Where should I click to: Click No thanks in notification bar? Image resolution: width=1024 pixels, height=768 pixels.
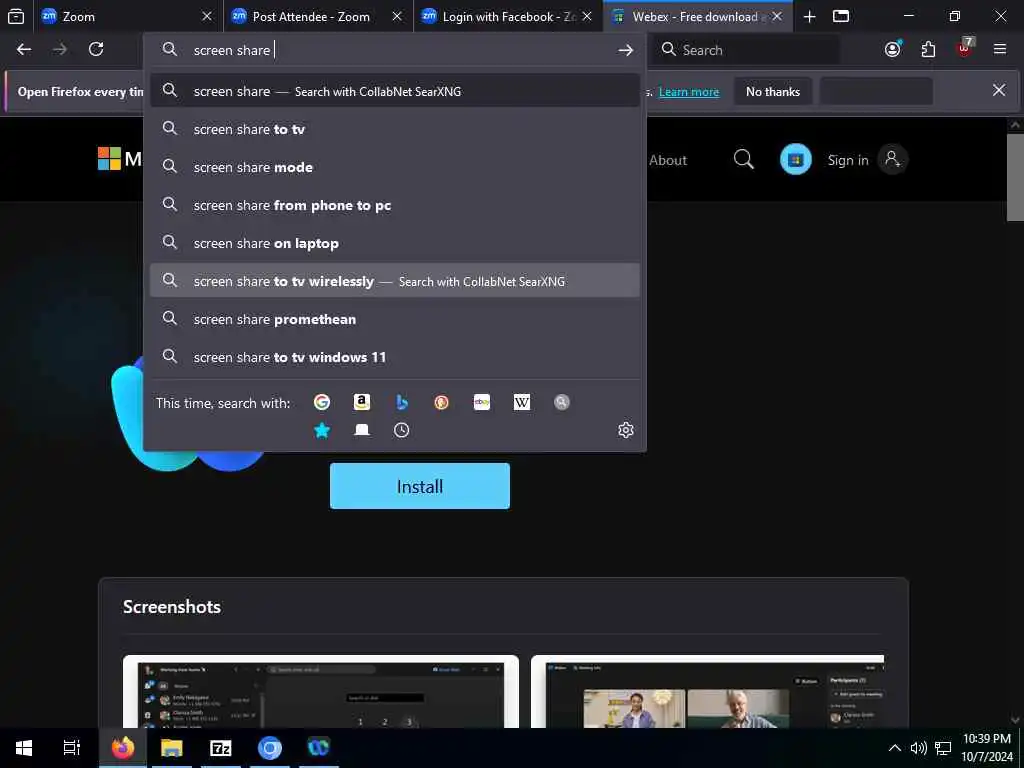tap(773, 91)
